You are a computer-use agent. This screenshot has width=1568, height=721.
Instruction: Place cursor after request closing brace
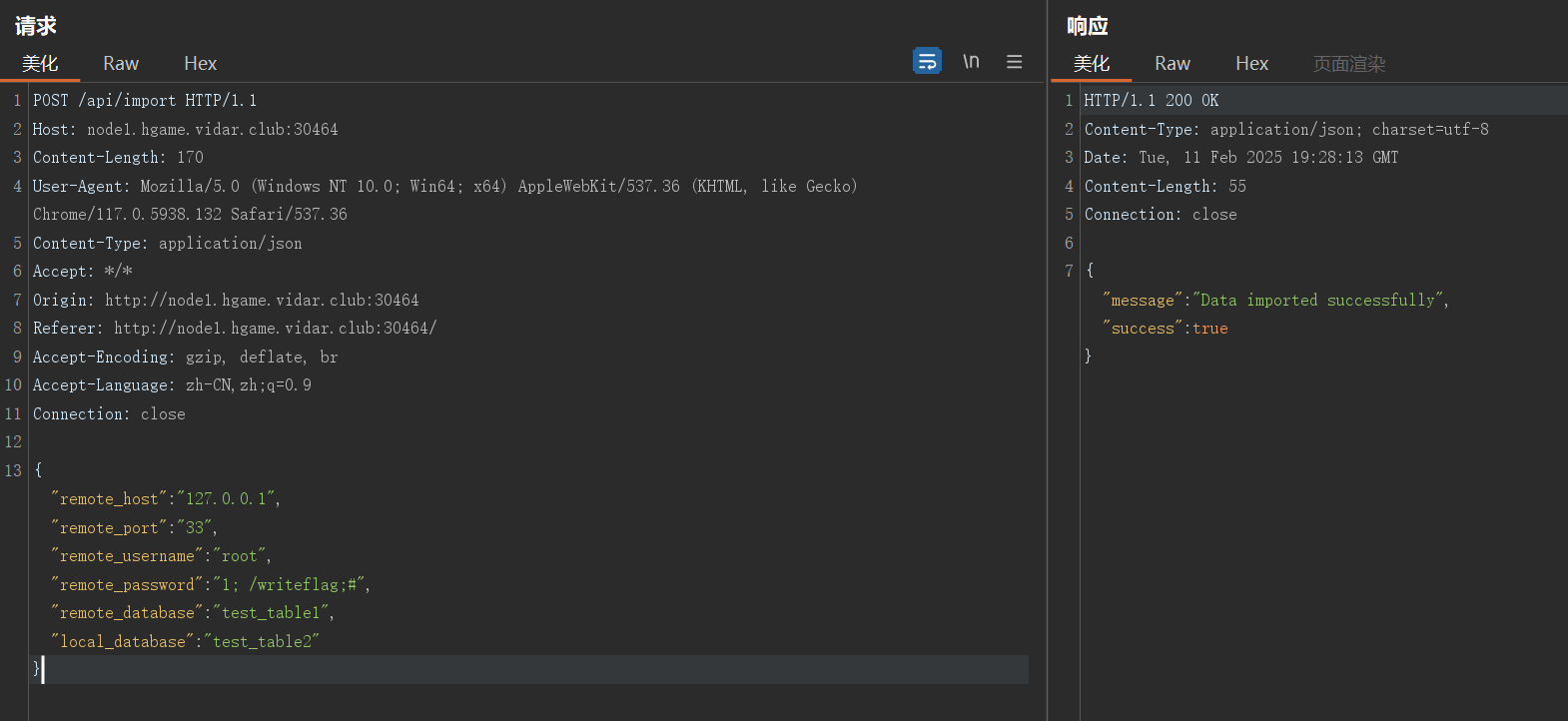click(x=43, y=669)
